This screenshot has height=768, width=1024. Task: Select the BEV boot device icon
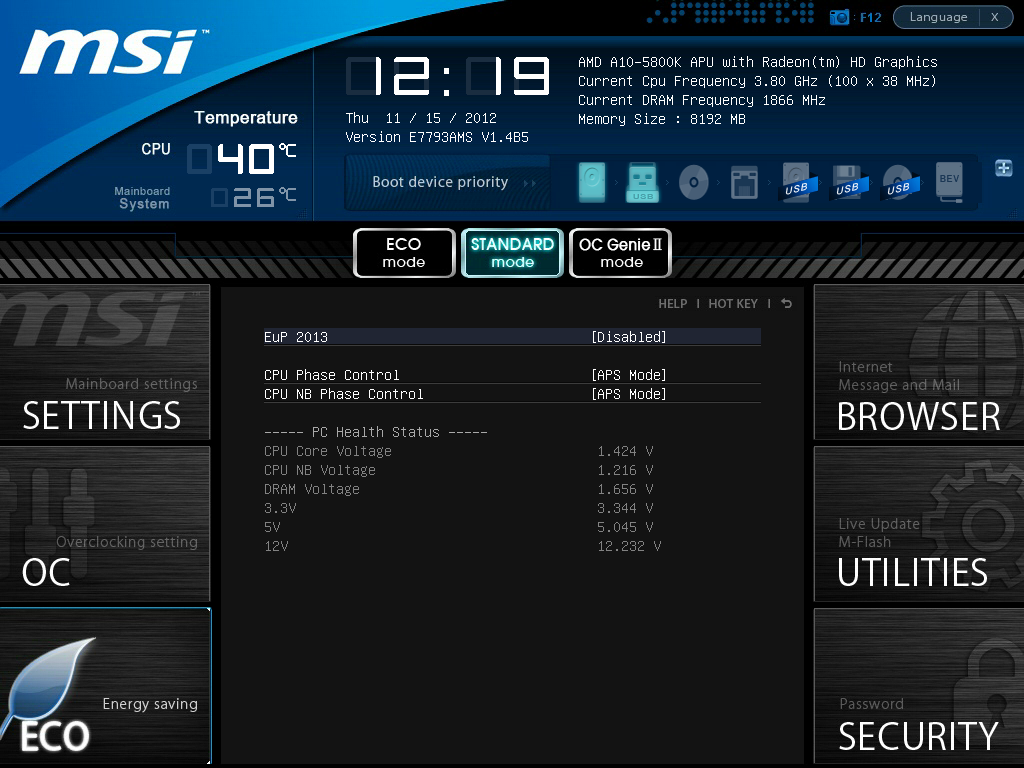(x=949, y=182)
